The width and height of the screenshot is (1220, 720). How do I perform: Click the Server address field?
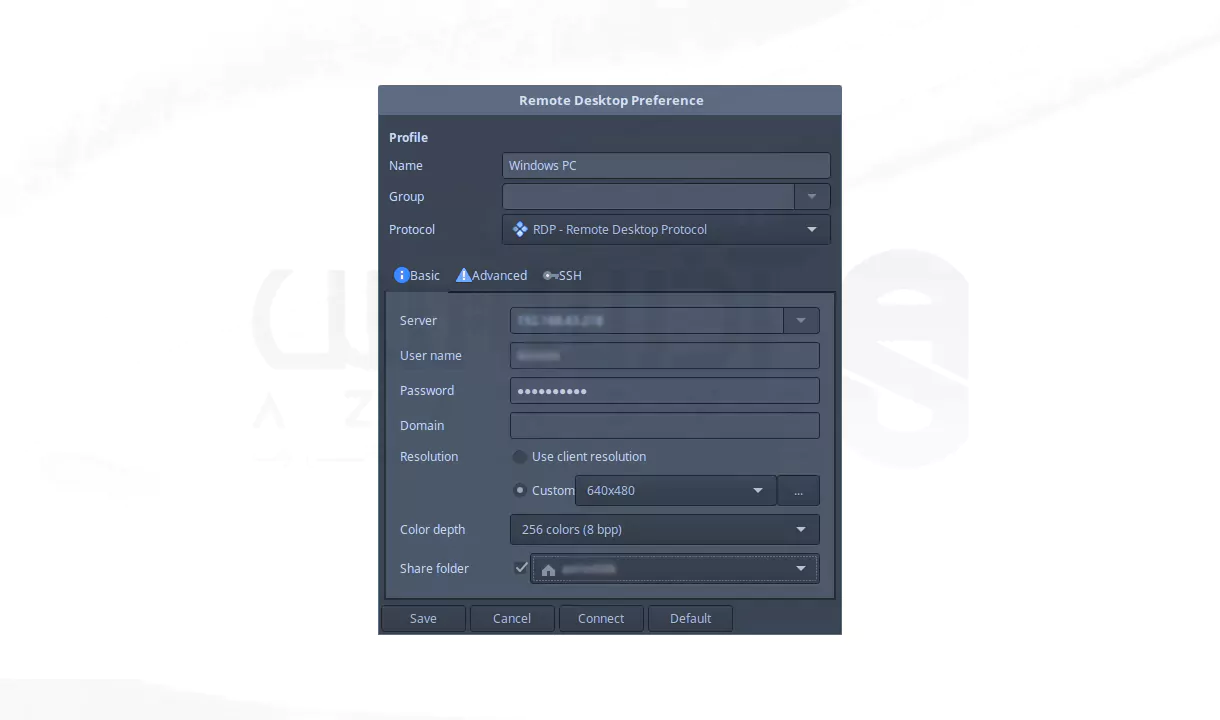click(647, 321)
